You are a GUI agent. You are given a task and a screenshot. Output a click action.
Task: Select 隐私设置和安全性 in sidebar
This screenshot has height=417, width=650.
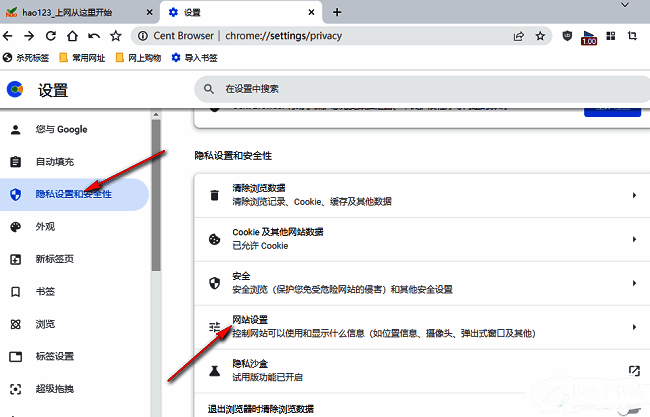click(75, 194)
